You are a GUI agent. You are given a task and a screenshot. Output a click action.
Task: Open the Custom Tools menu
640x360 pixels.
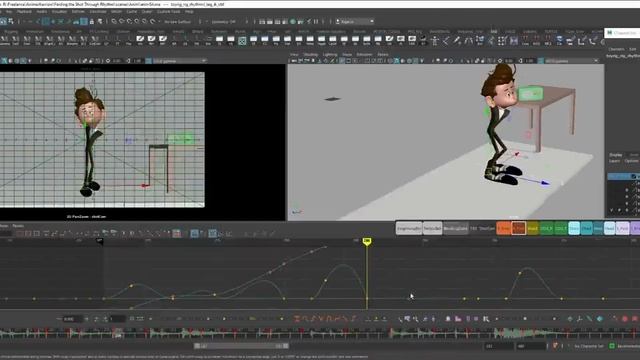click(x=168, y=11)
